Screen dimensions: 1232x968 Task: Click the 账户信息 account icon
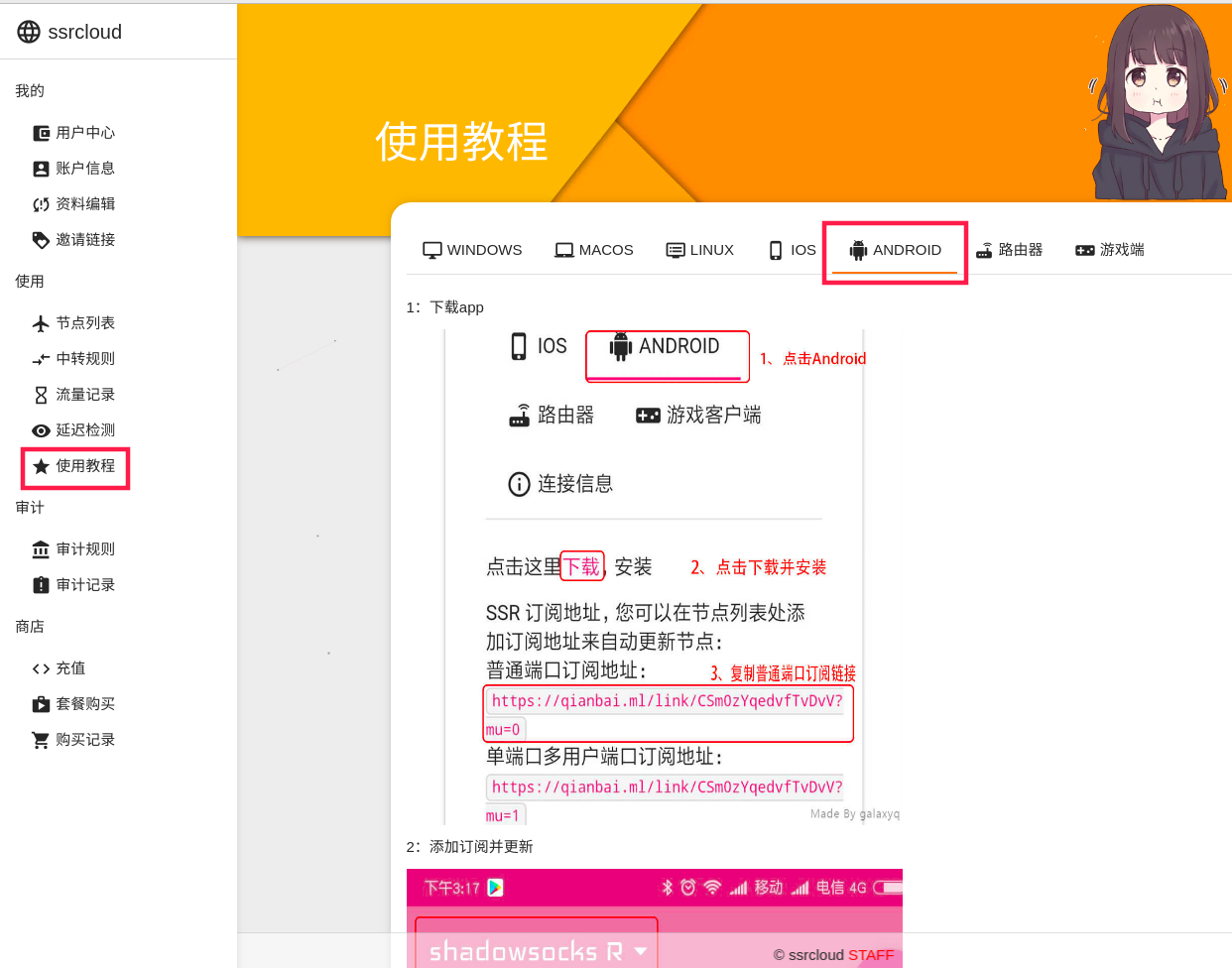click(x=41, y=169)
